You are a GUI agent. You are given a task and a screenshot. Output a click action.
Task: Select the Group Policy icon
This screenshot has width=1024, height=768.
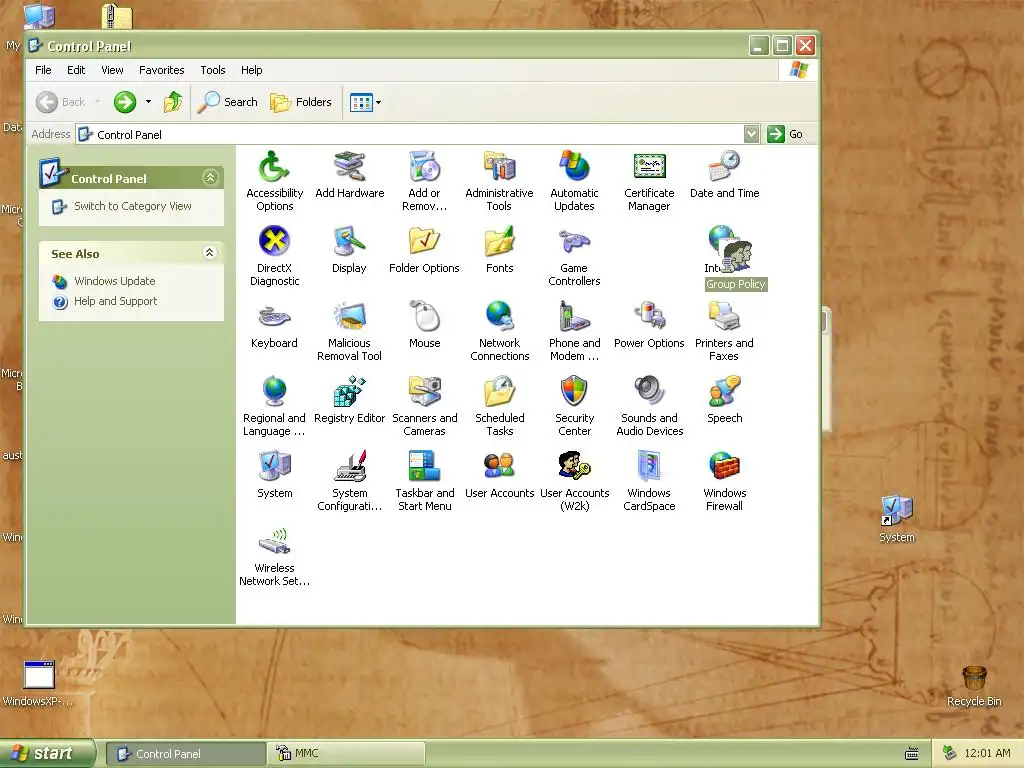pyautogui.click(x=736, y=256)
